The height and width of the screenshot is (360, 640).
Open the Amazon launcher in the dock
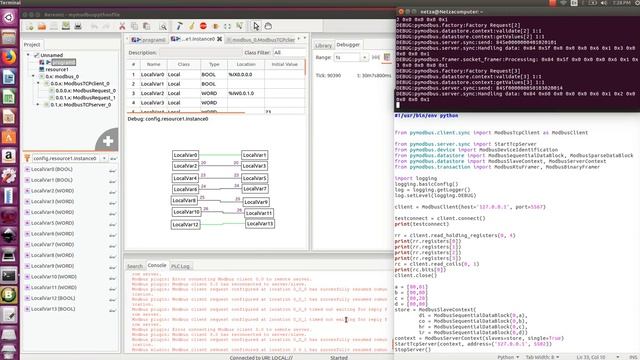click(9, 156)
